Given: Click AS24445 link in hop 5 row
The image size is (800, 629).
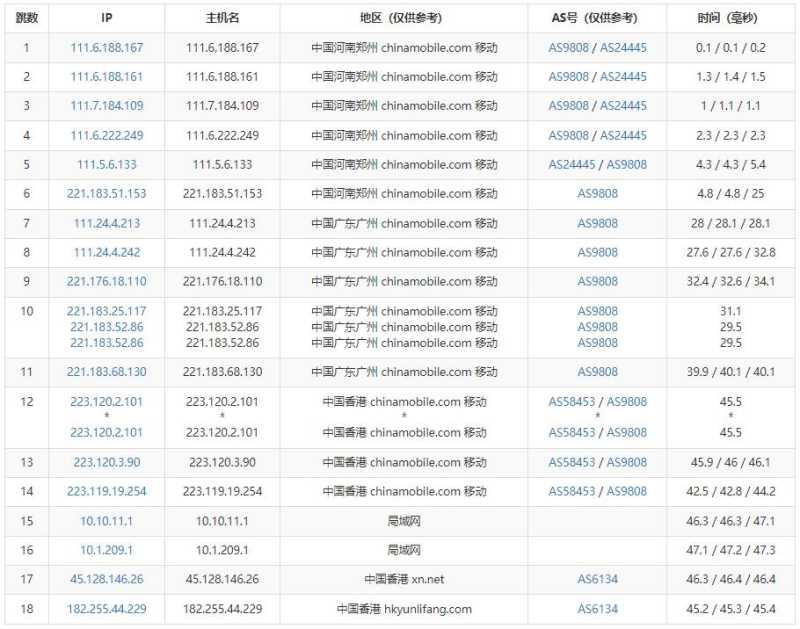Looking at the screenshot, I should (x=572, y=164).
